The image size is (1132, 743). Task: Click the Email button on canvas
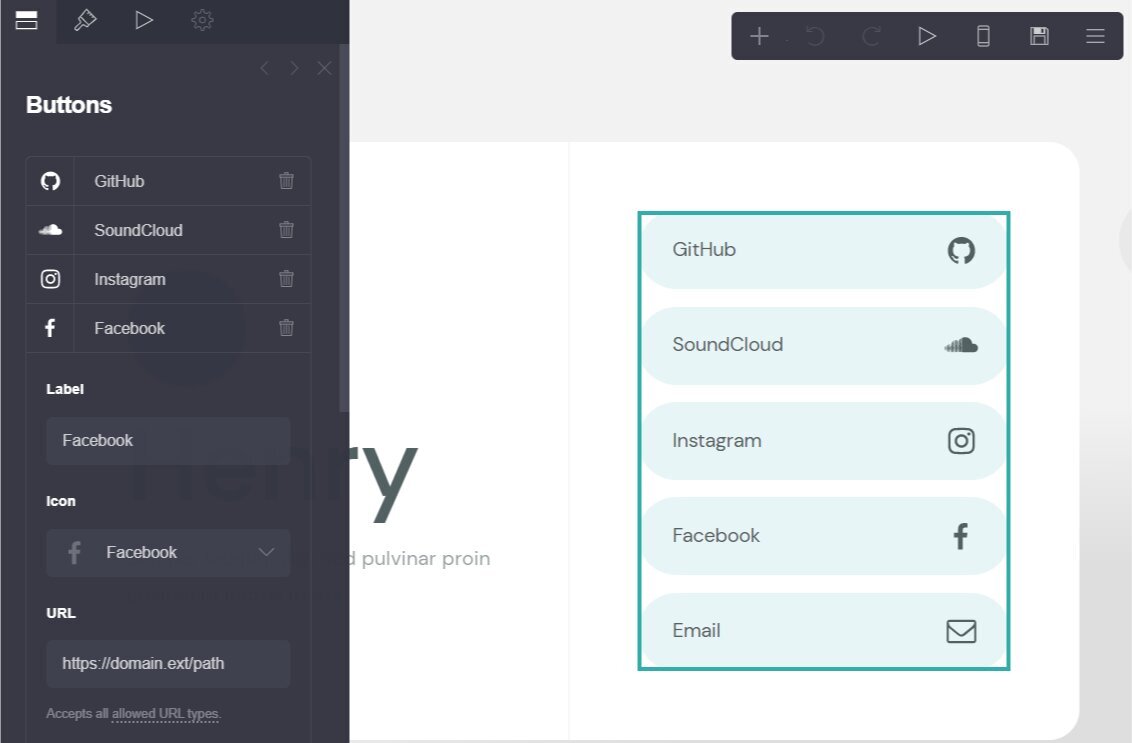(824, 630)
